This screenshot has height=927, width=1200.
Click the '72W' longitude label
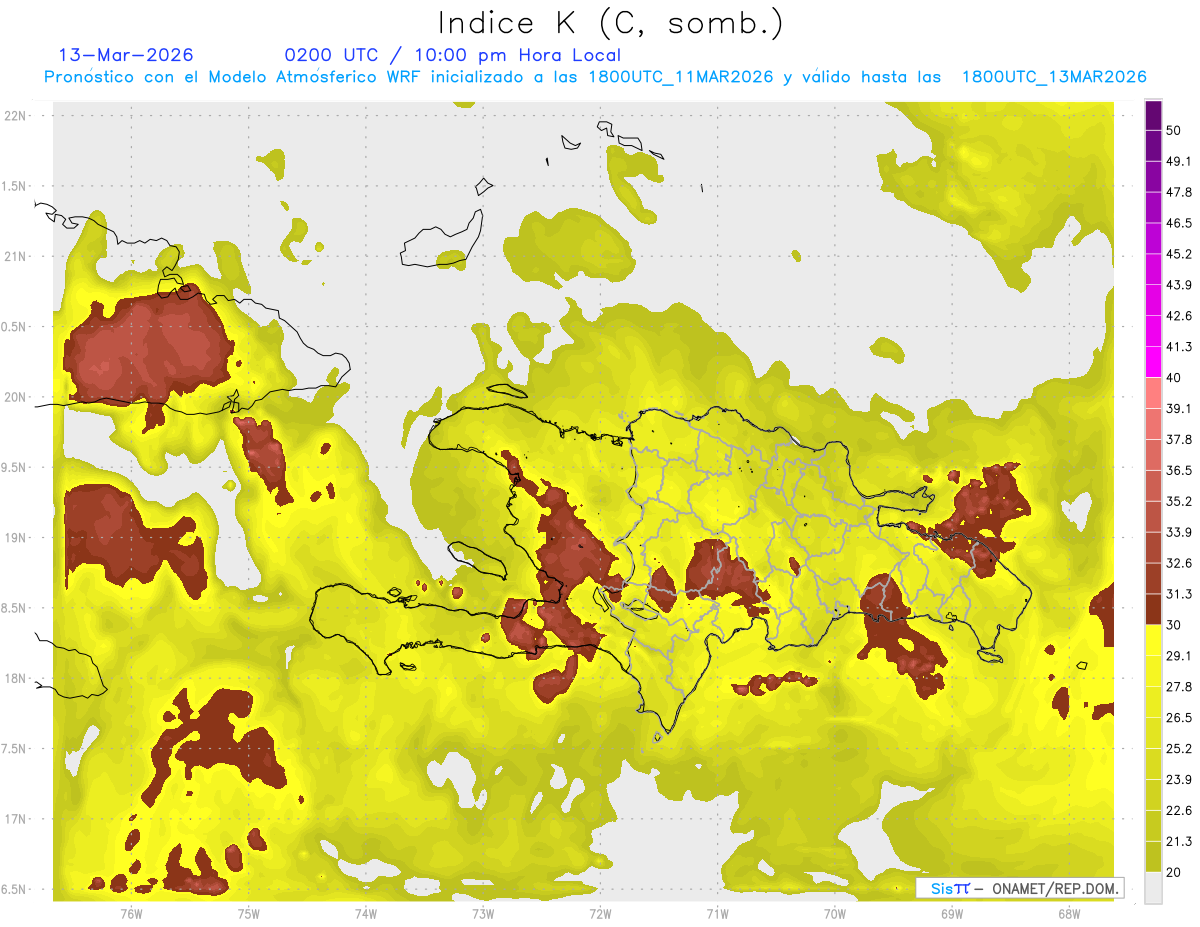coord(600,913)
